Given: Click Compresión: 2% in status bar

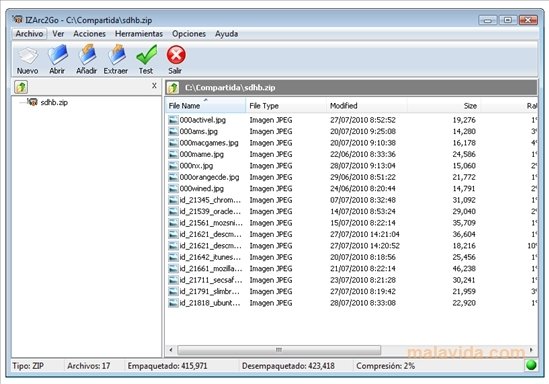Looking at the screenshot, I should coord(385,366).
